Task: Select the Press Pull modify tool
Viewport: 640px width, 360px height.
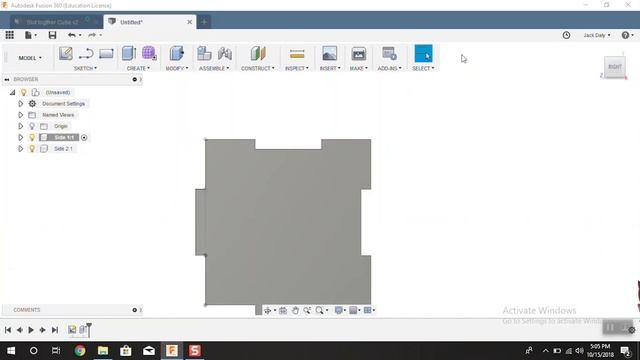Action: [176, 53]
